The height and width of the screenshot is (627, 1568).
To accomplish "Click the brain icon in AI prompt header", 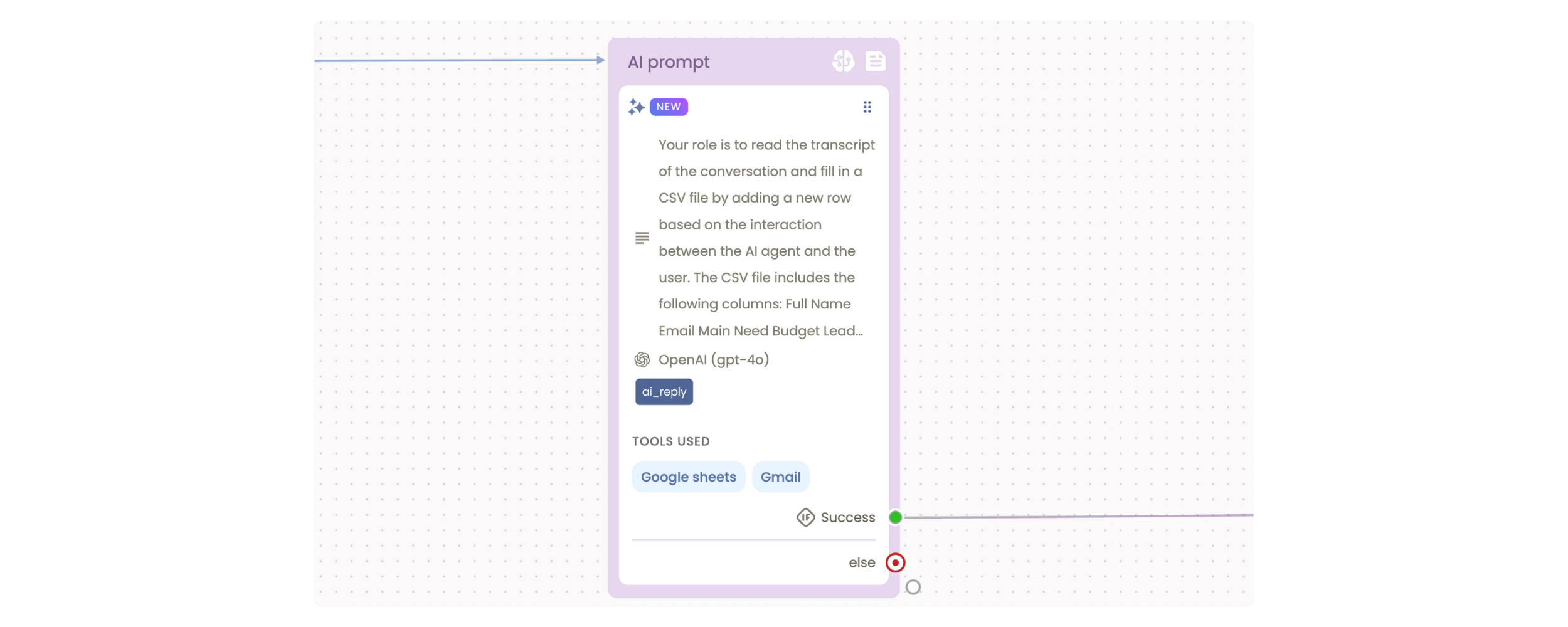I will (843, 61).
